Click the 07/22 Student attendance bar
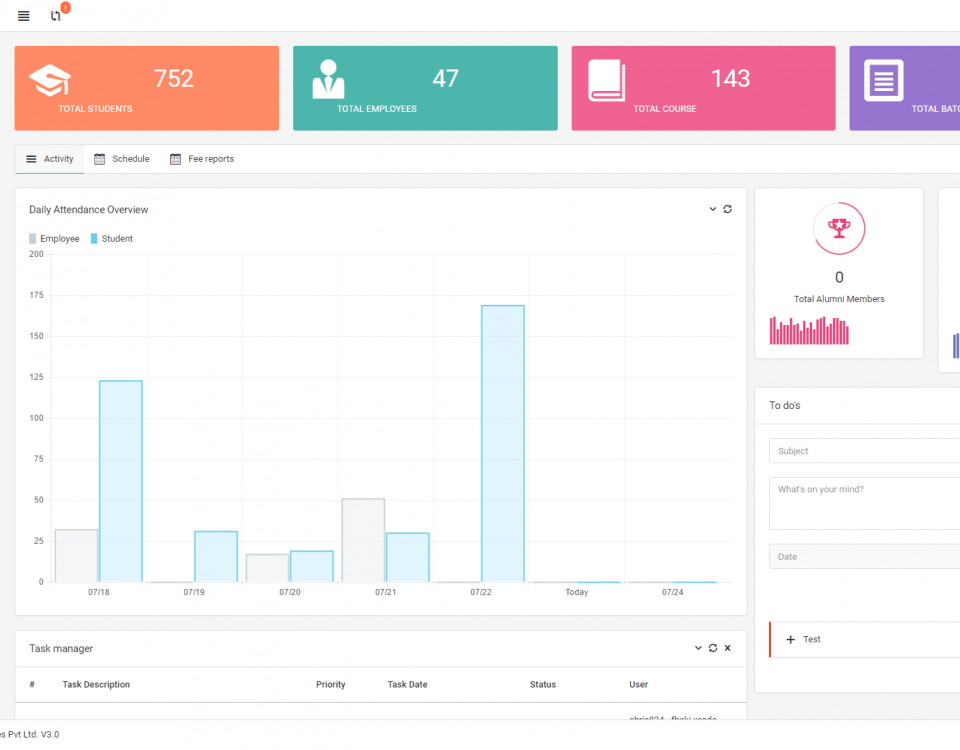Viewport: 960px width, 750px height. [502, 443]
